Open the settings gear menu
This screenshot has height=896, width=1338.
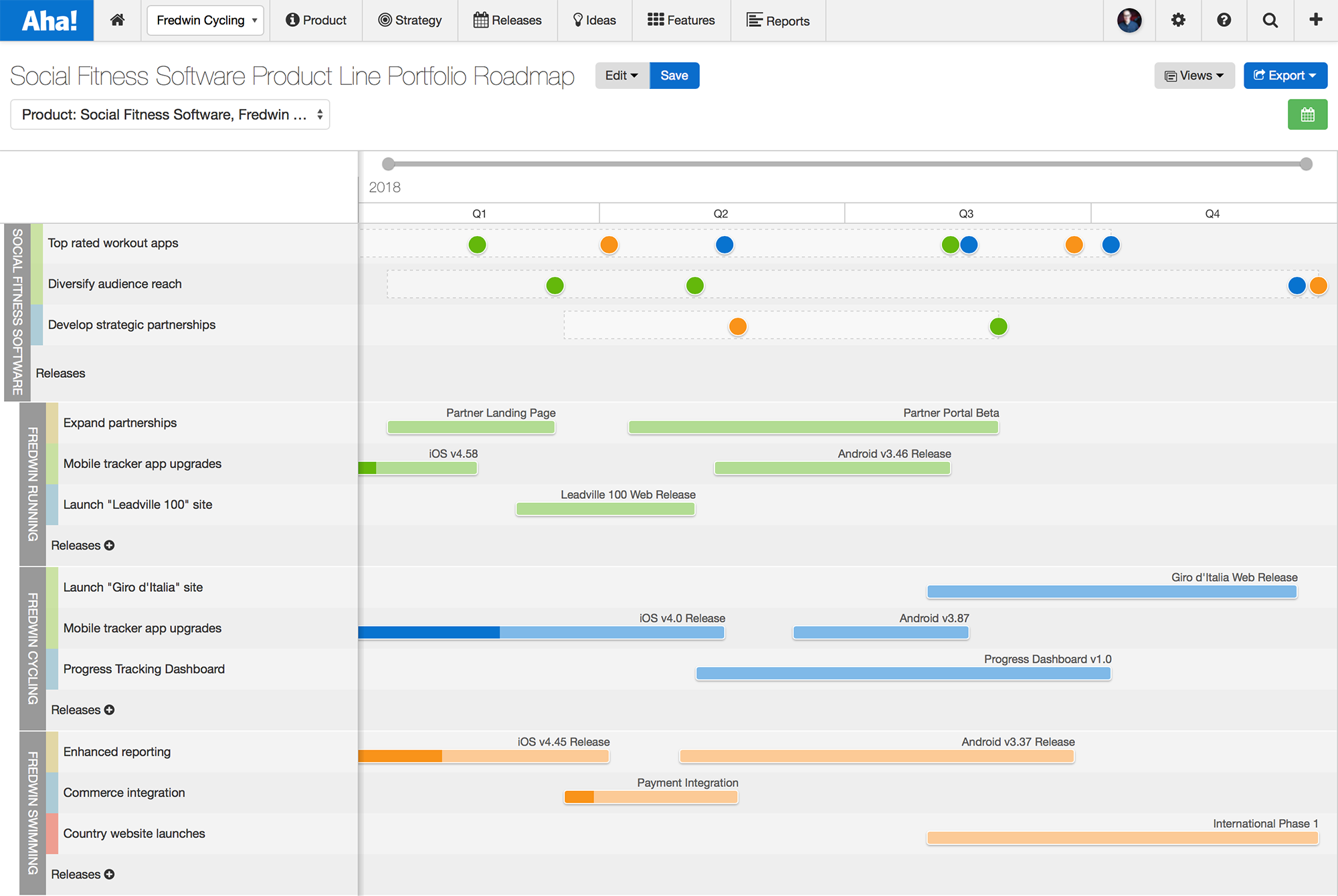click(x=1178, y=20)
